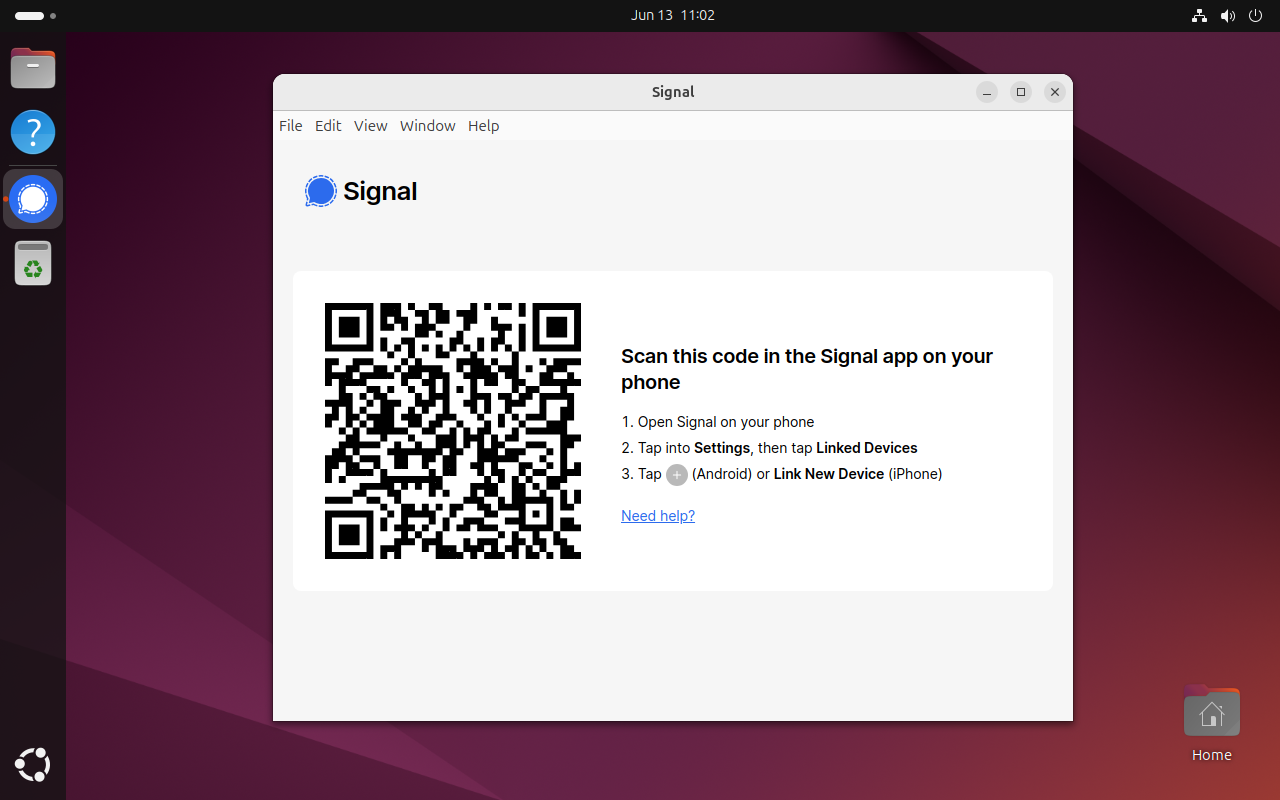Click the QR code image
Viewport: 1280px width, 800px height.
point(453,431)
